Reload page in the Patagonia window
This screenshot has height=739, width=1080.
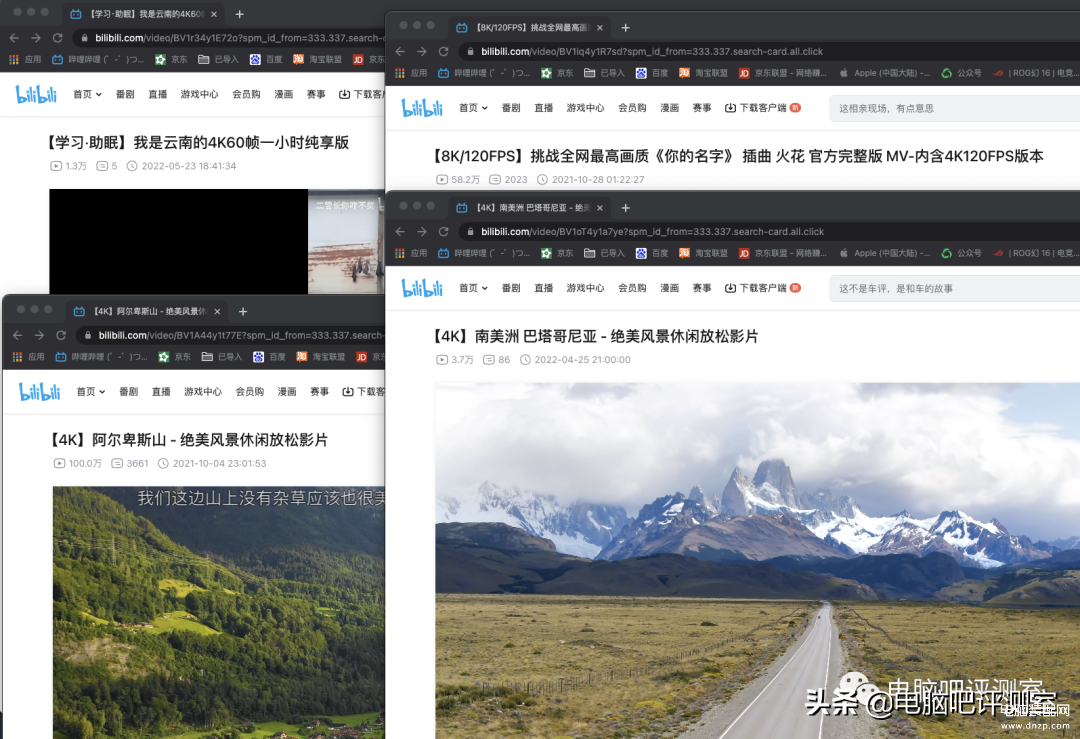pyautogui.click(x=444, y=231)
